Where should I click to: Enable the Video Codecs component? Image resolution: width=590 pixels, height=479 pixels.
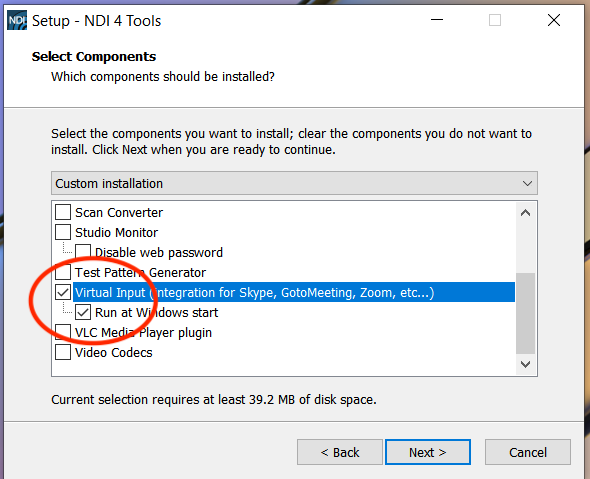click(x=63, y=352)
